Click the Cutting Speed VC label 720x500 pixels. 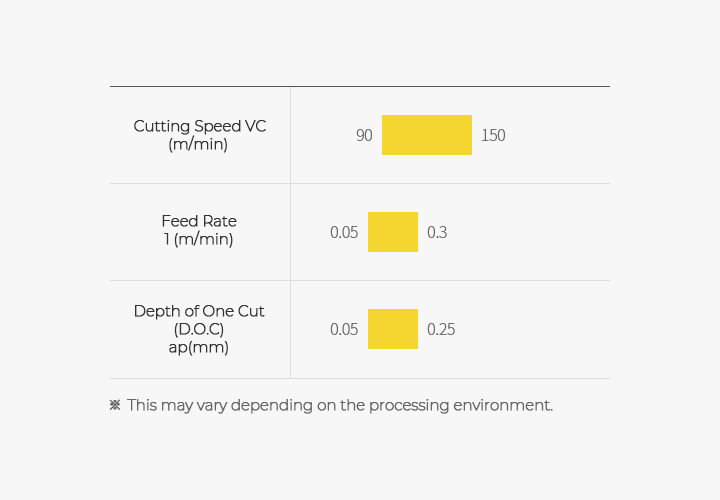(x=199, y=126)
